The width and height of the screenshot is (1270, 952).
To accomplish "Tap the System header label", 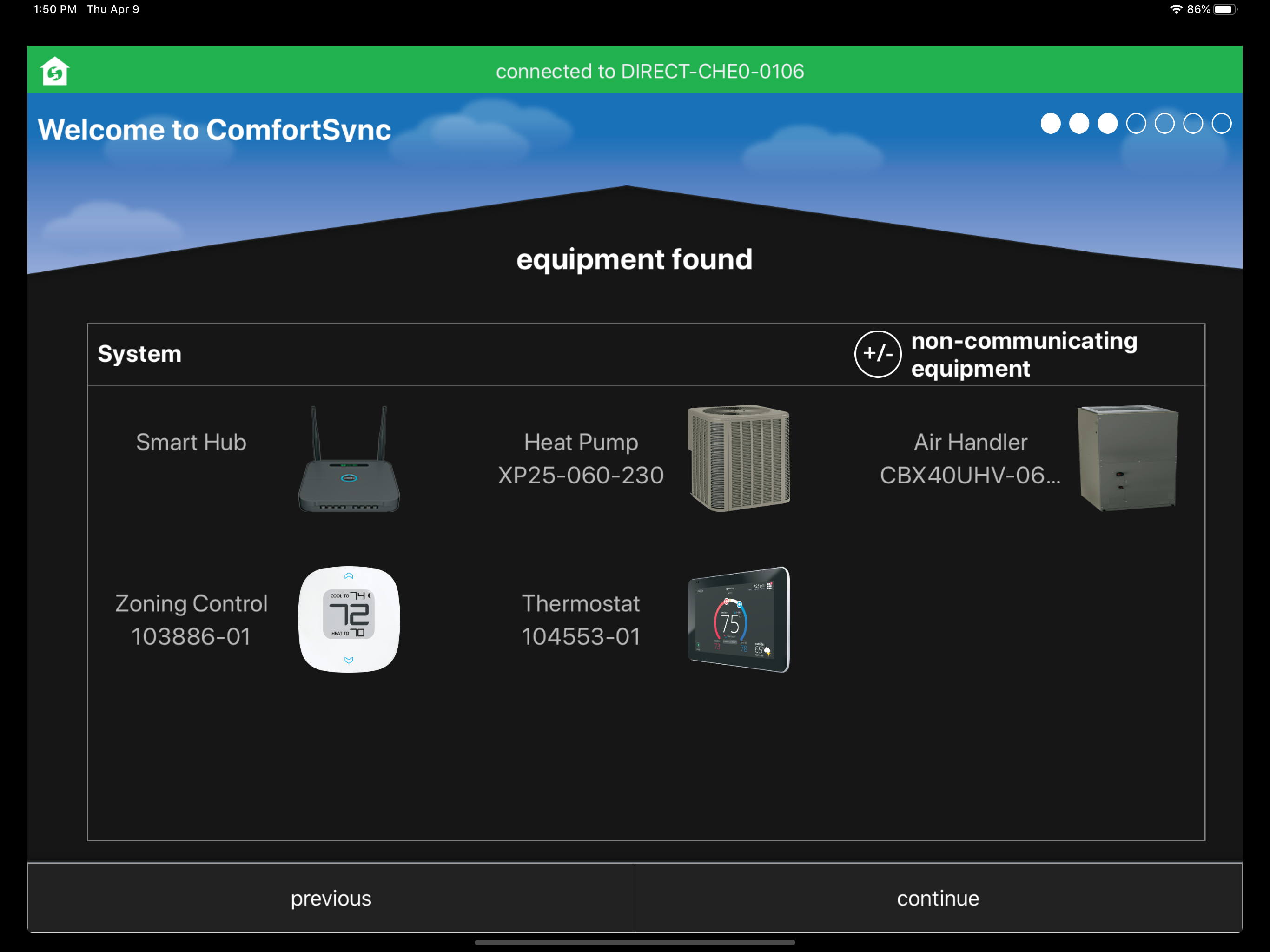I will coord(139,354).
